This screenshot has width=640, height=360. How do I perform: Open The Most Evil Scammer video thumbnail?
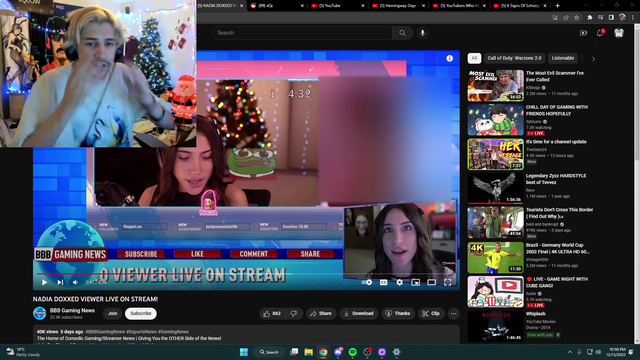click(496, 86)
